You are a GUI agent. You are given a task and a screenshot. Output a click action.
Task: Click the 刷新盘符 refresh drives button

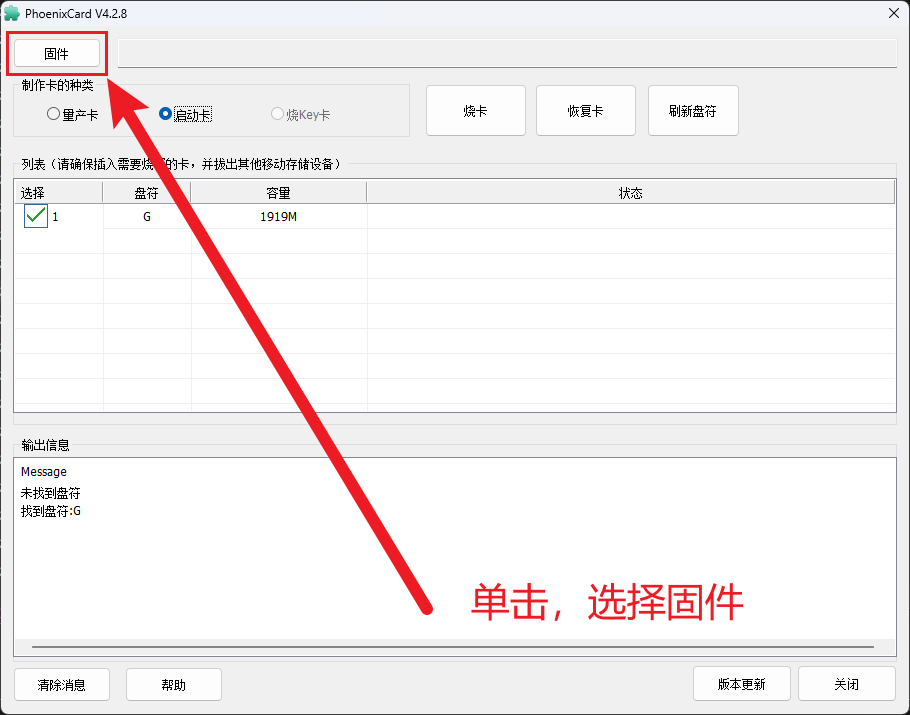[x=693, y=111]
